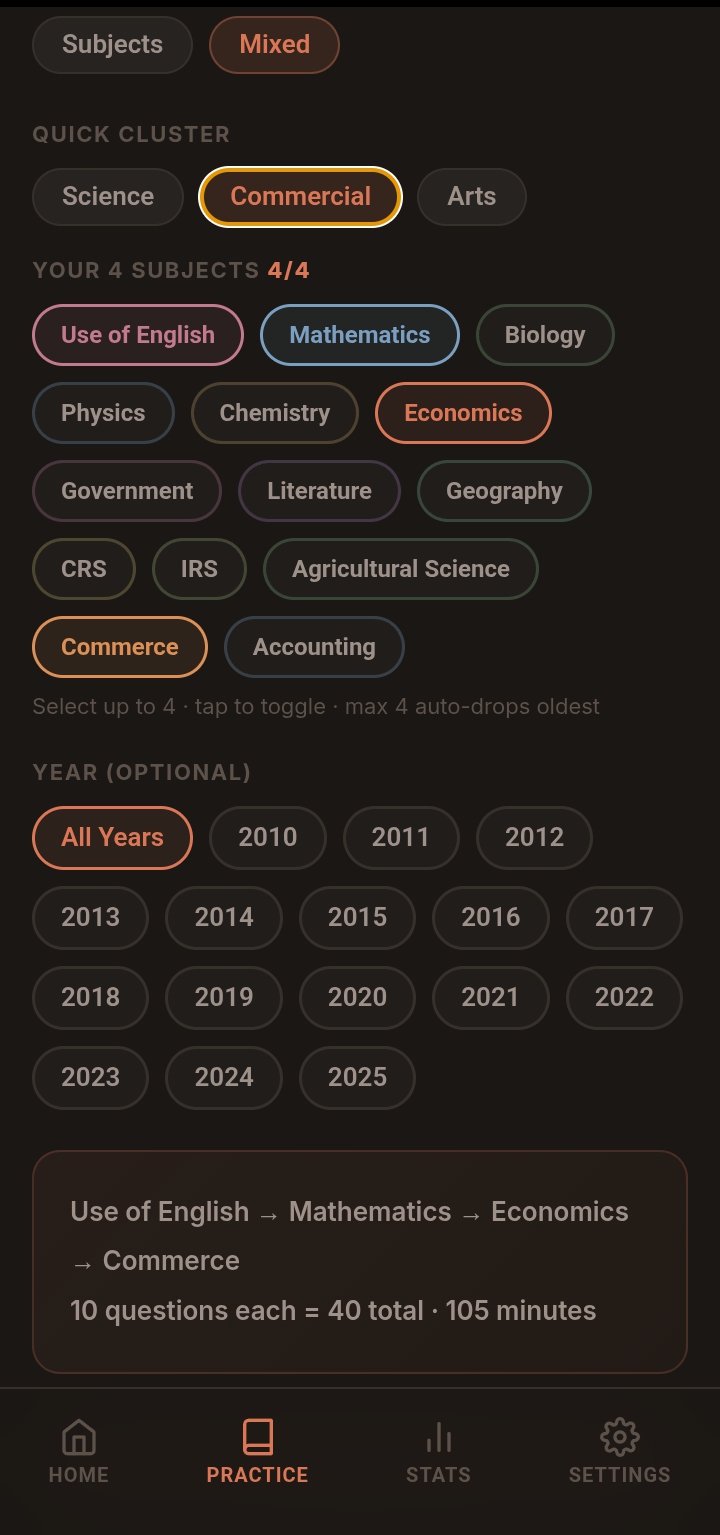Deselect the Use of English subject
This screenshot has width=720, height=1535.
coord(138,335)
